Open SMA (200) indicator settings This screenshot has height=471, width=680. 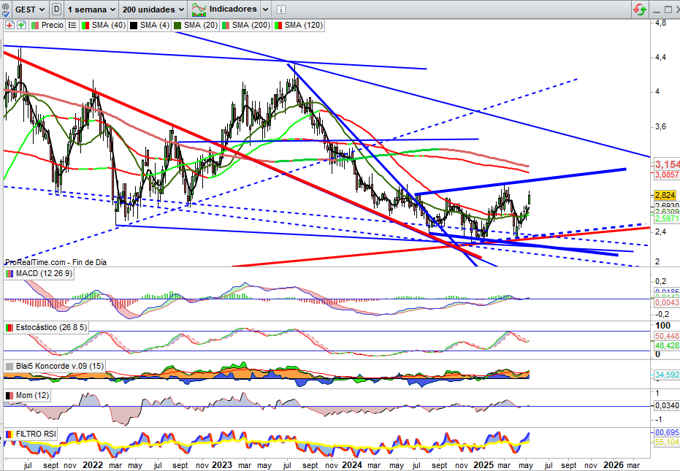251,26
